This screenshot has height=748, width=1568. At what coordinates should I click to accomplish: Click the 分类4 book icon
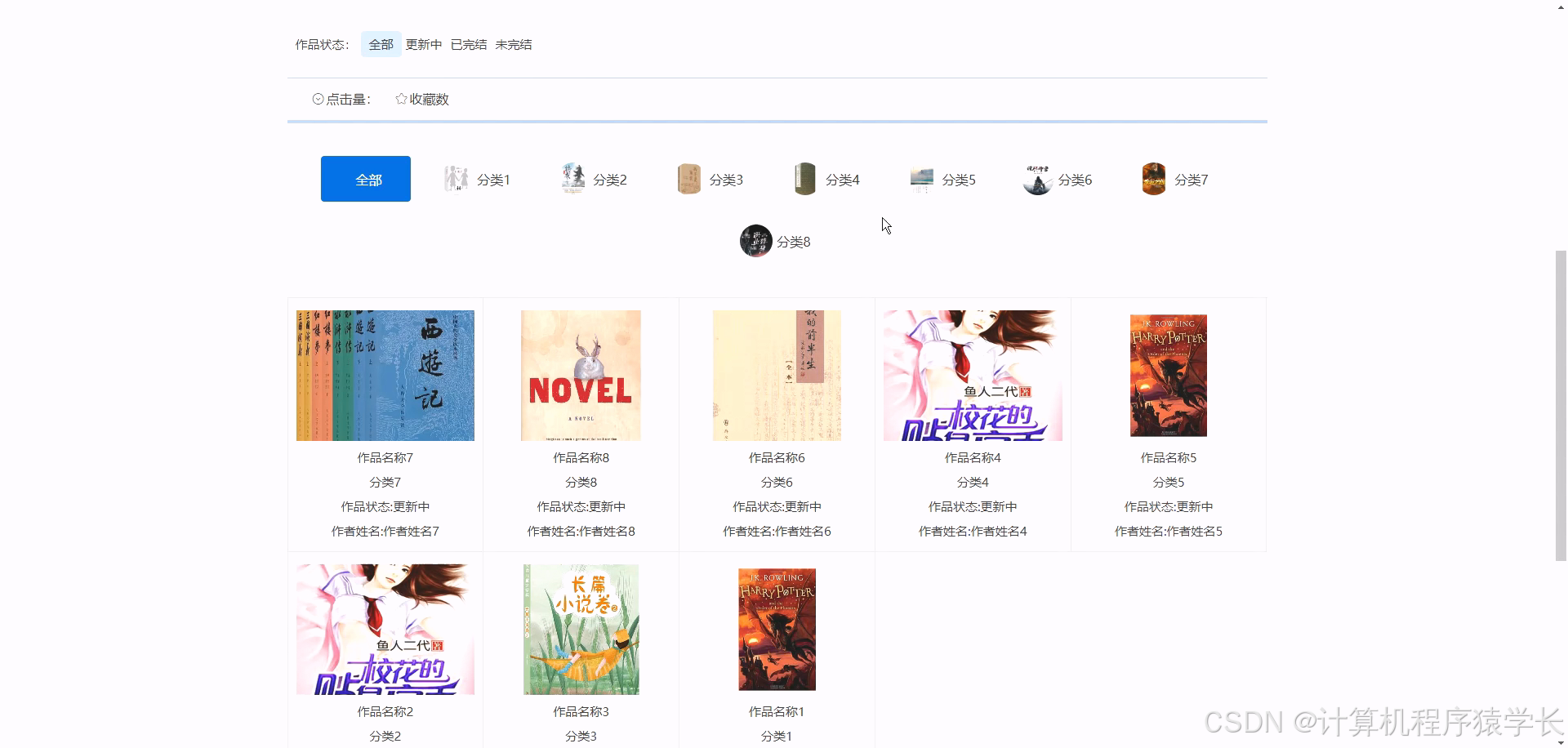(x=805, y=178)
